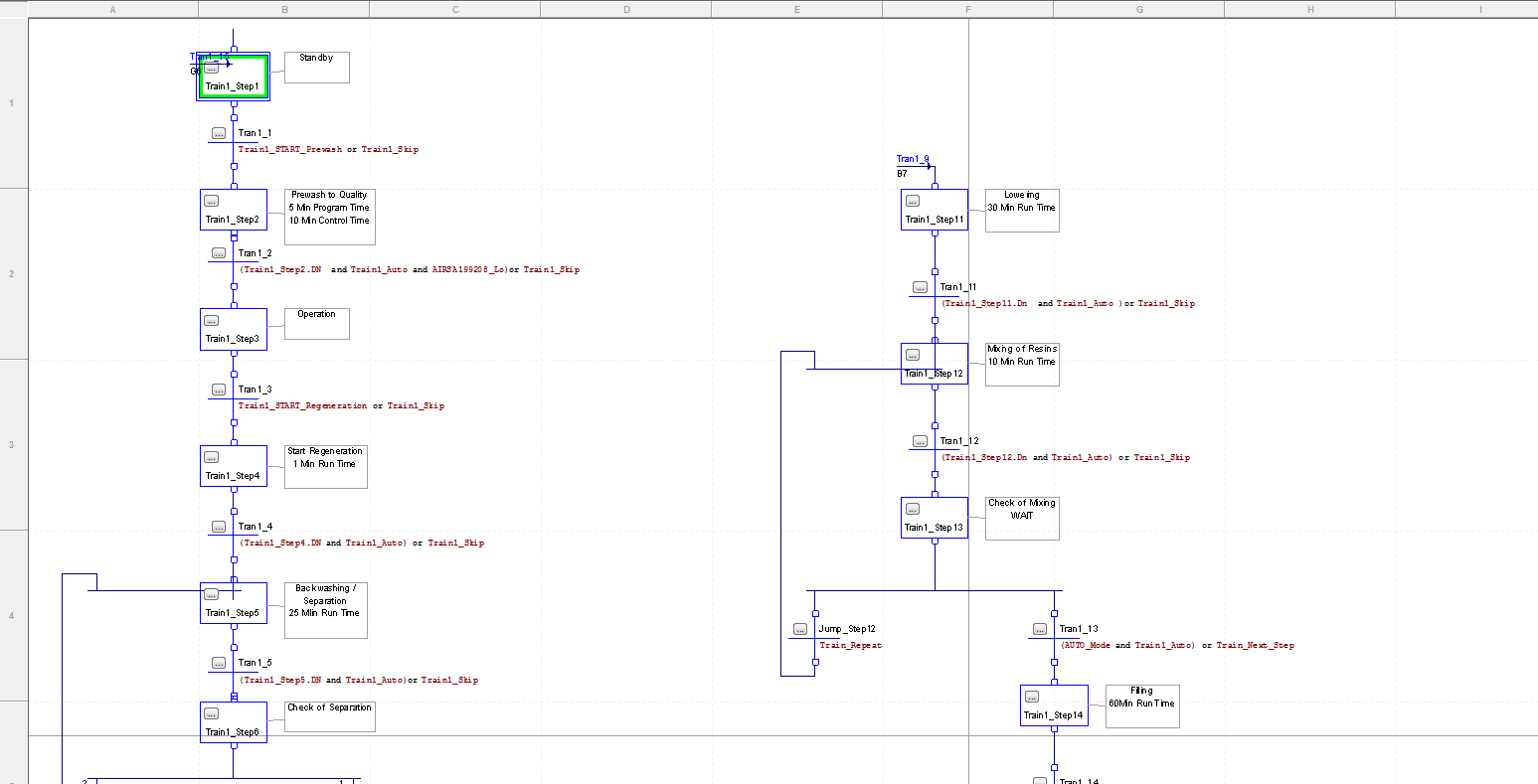Click the Tran1_9 wire connector label
The width and height of the screenshot is (1538, 784).
point(913,159)
